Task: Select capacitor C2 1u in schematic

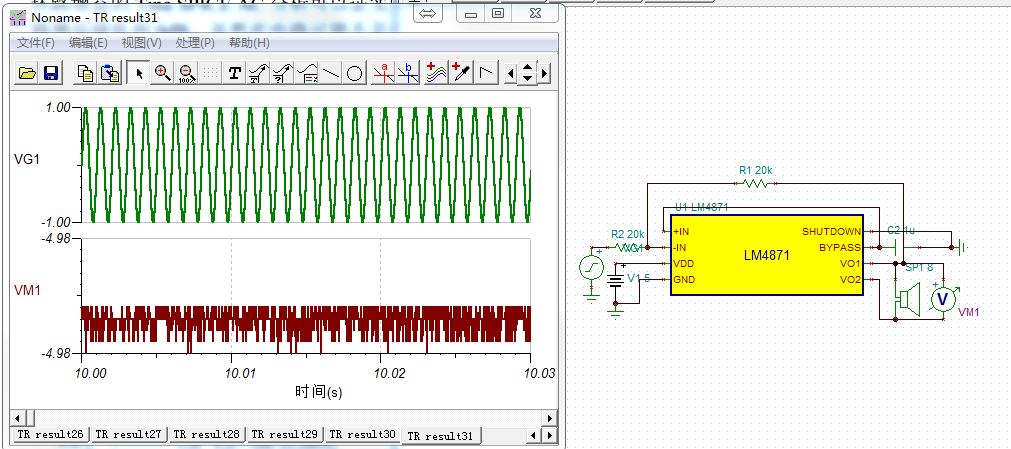Action: [x=899, y=246]
